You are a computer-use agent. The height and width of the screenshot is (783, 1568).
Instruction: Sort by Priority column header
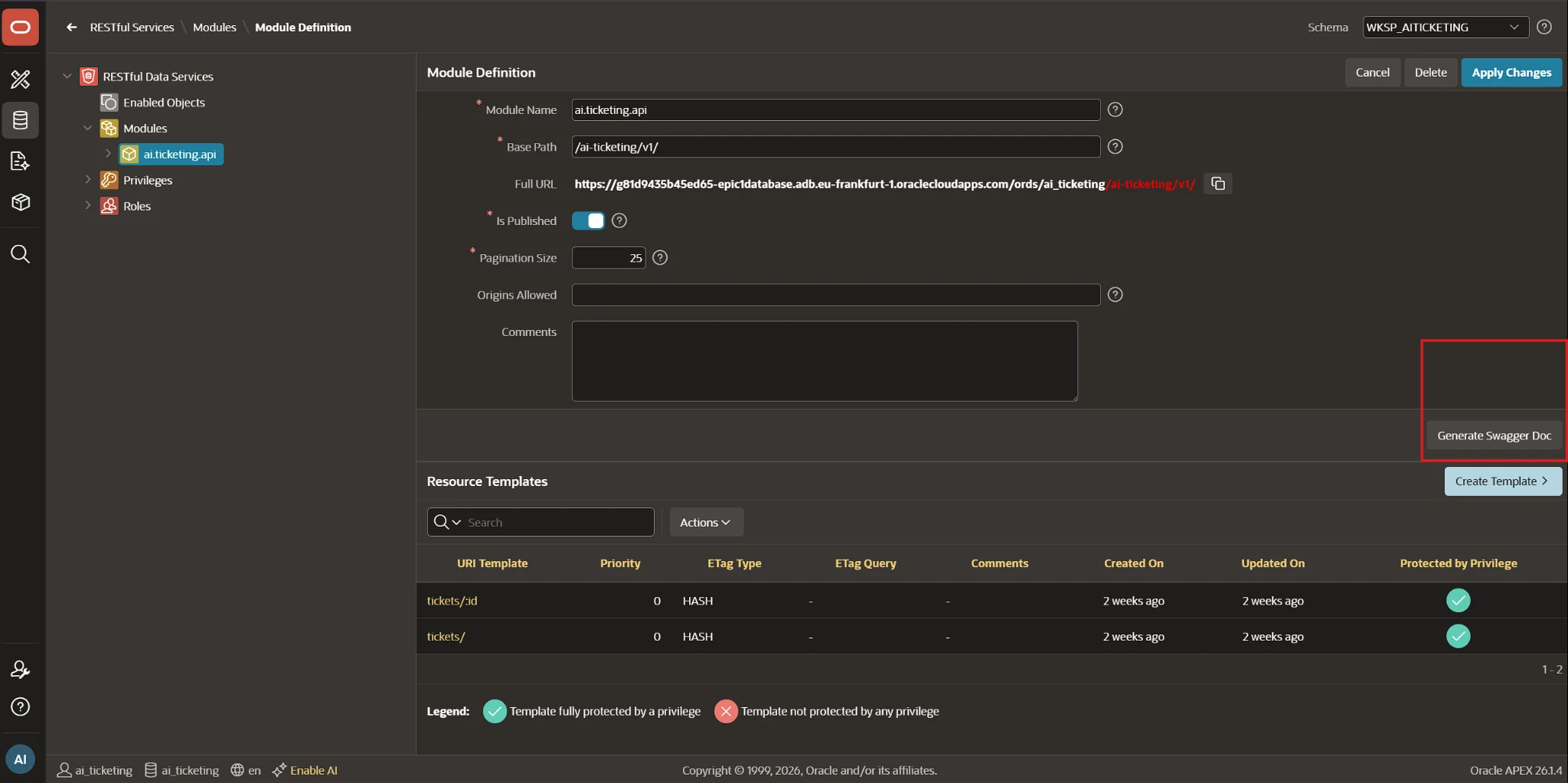[x=620, y=563]
